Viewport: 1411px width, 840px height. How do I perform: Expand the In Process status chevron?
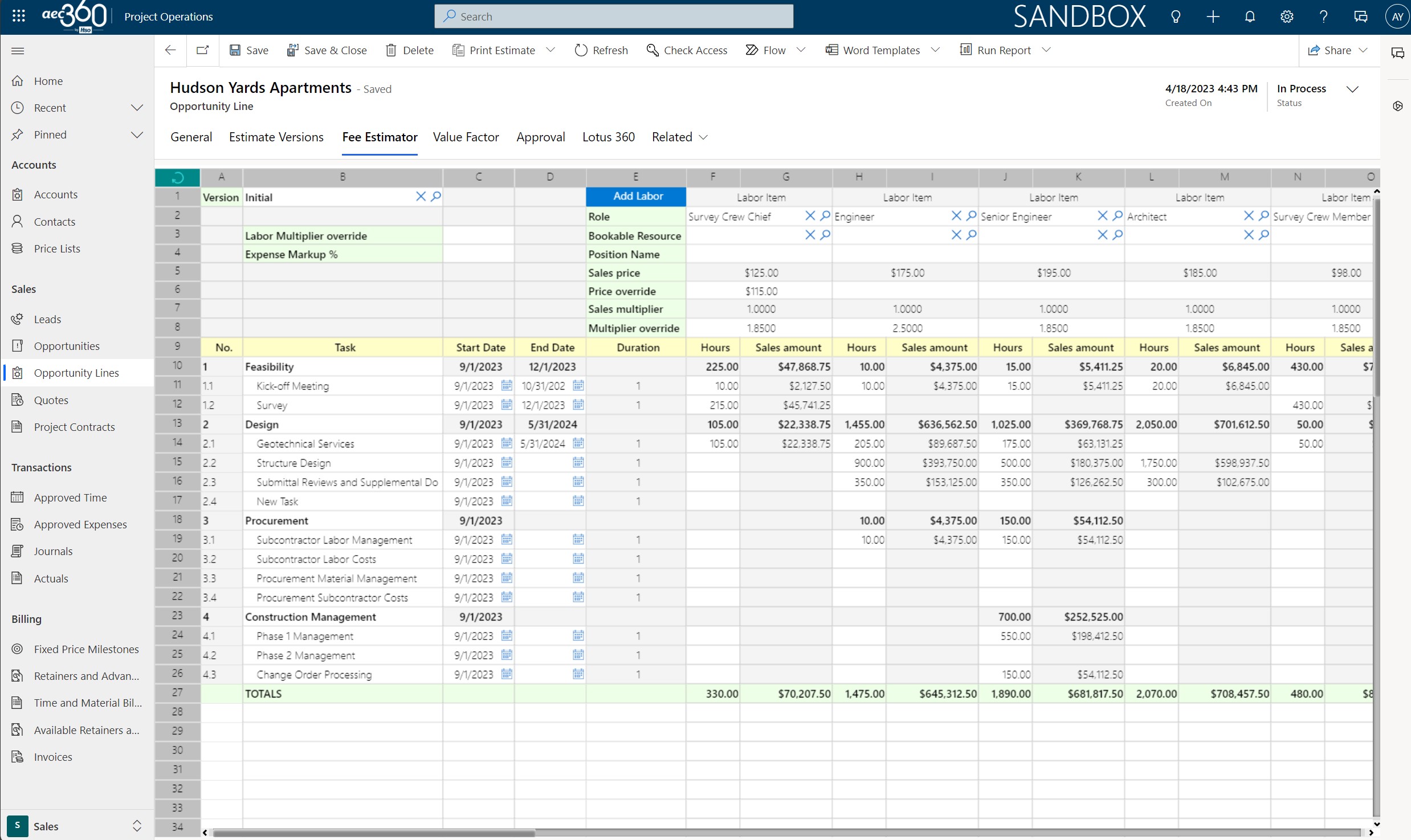[x=1352, y=89]
